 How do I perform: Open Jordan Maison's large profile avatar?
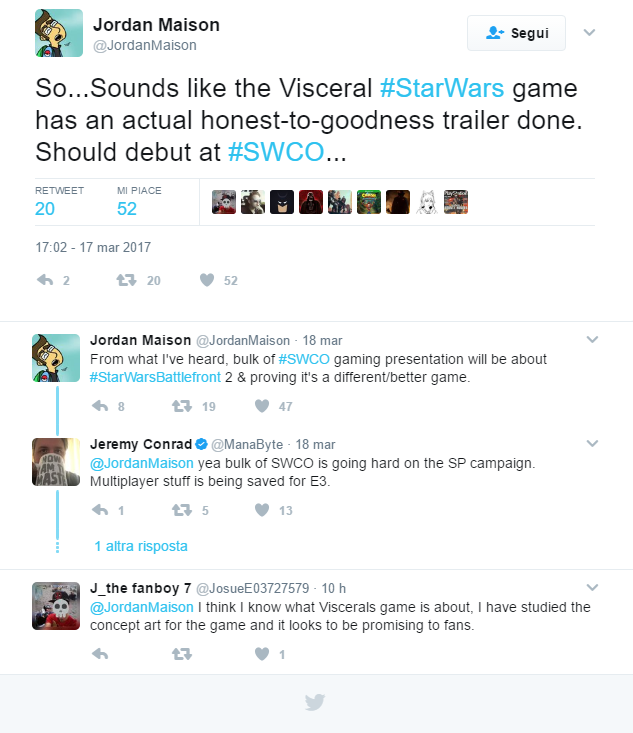58,34
